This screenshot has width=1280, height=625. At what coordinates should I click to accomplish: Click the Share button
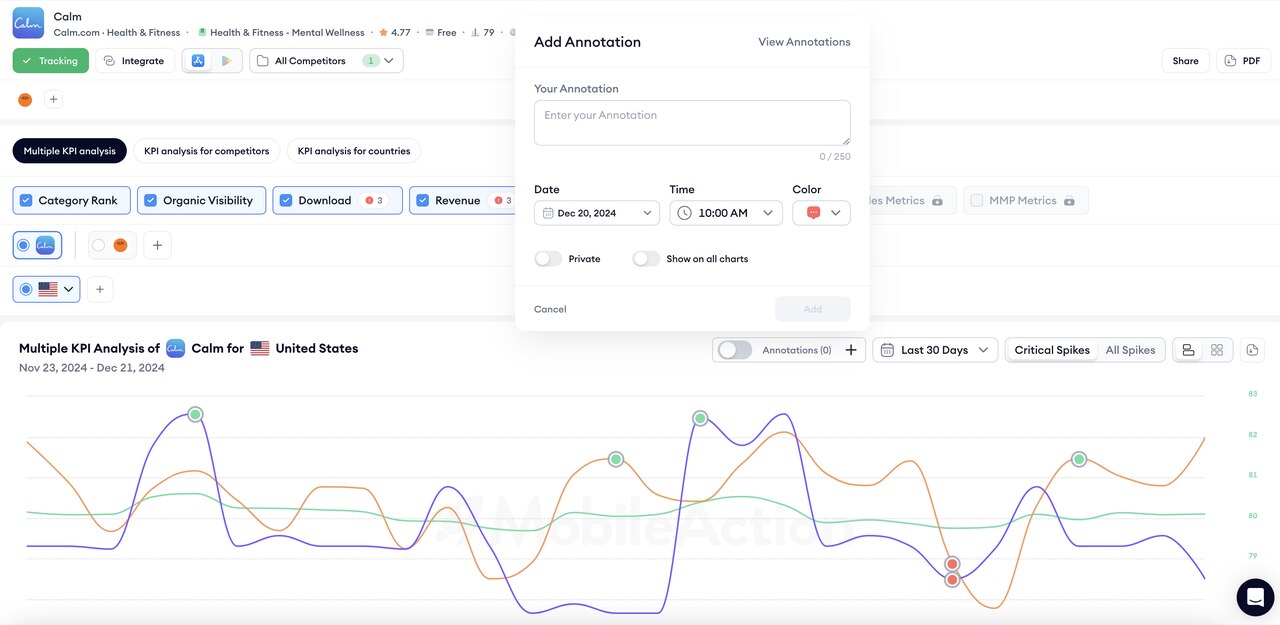1186,61
